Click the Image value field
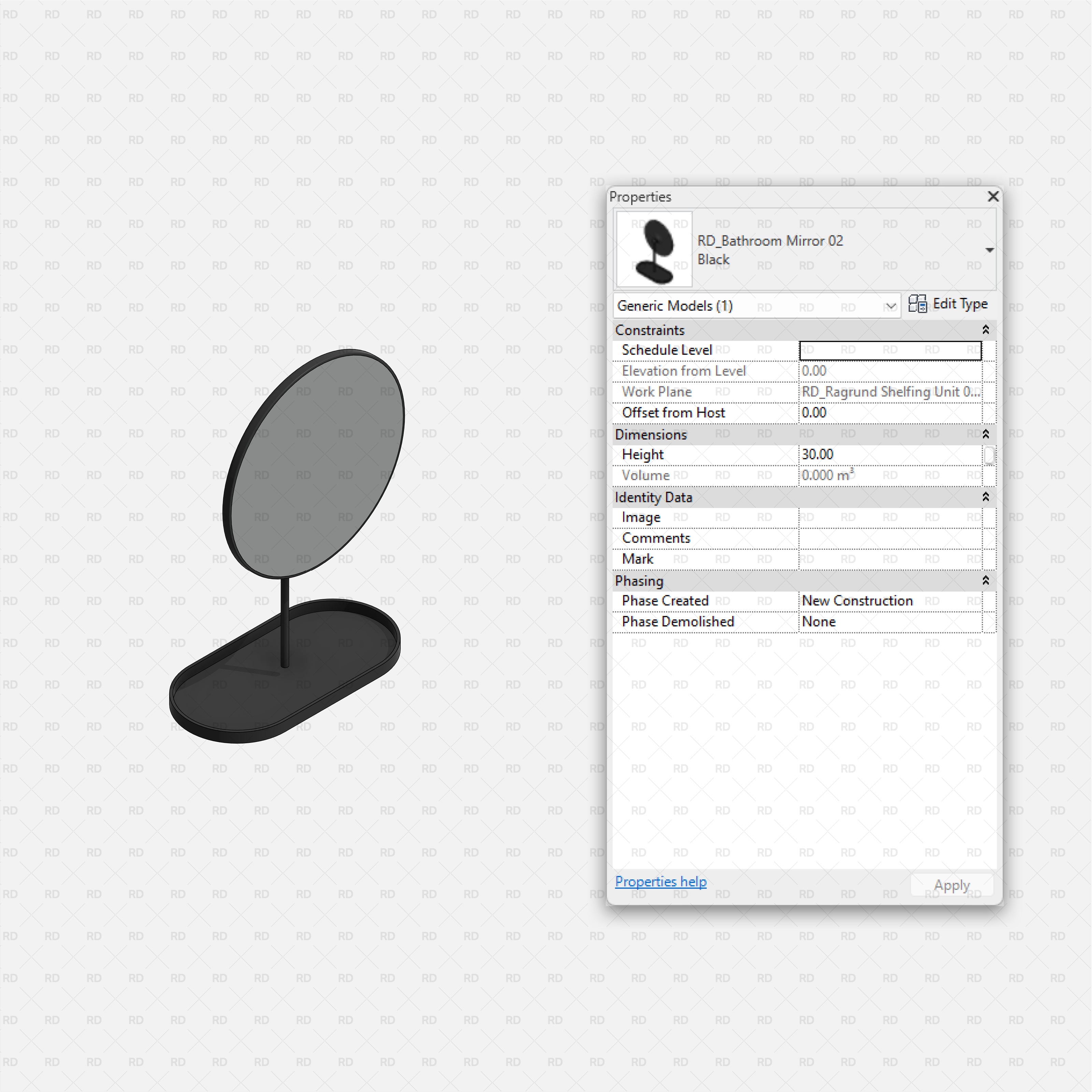This screenshot has height=1092, width=1092. point(890,518)
